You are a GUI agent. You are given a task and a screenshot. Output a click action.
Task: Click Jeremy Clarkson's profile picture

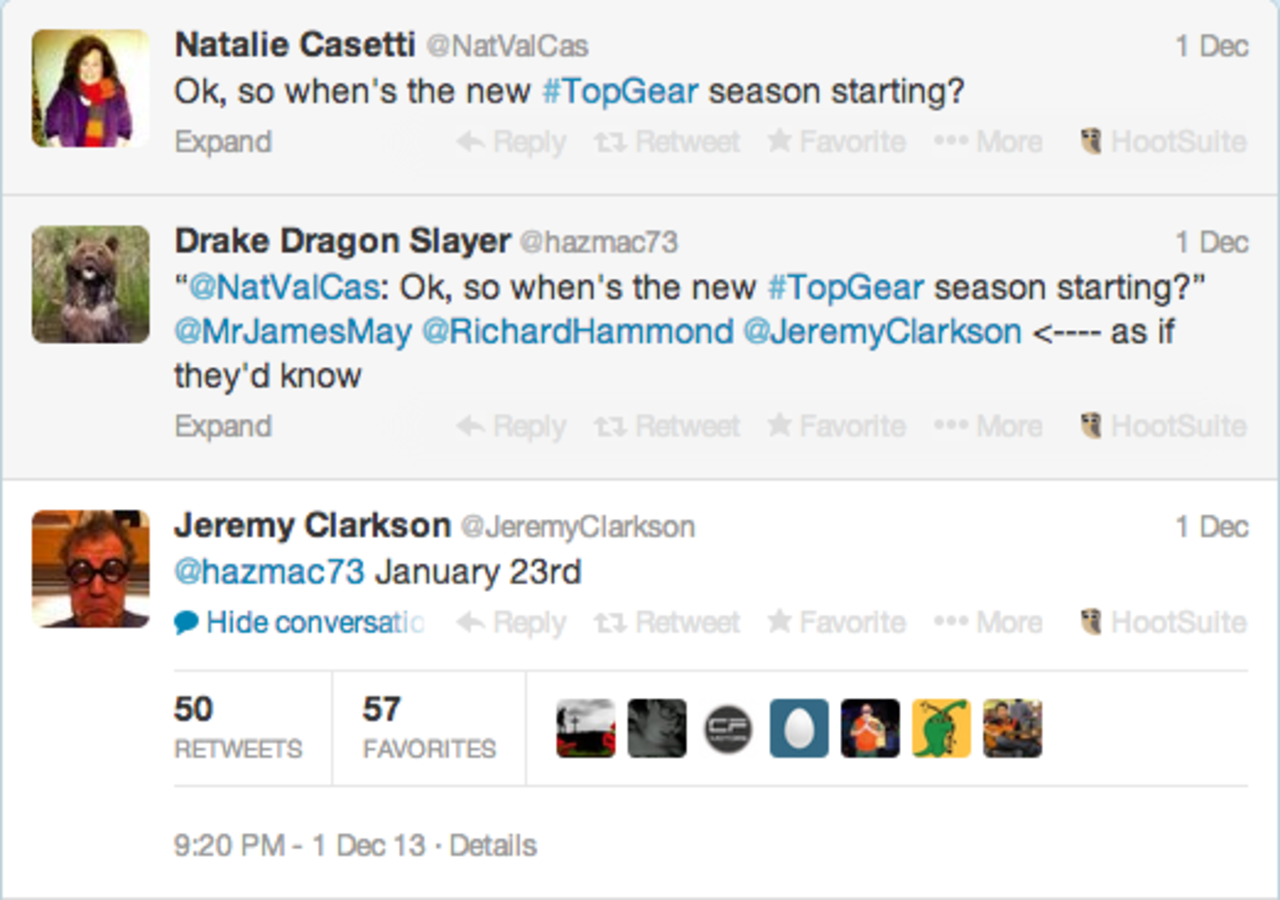[91, 569]
